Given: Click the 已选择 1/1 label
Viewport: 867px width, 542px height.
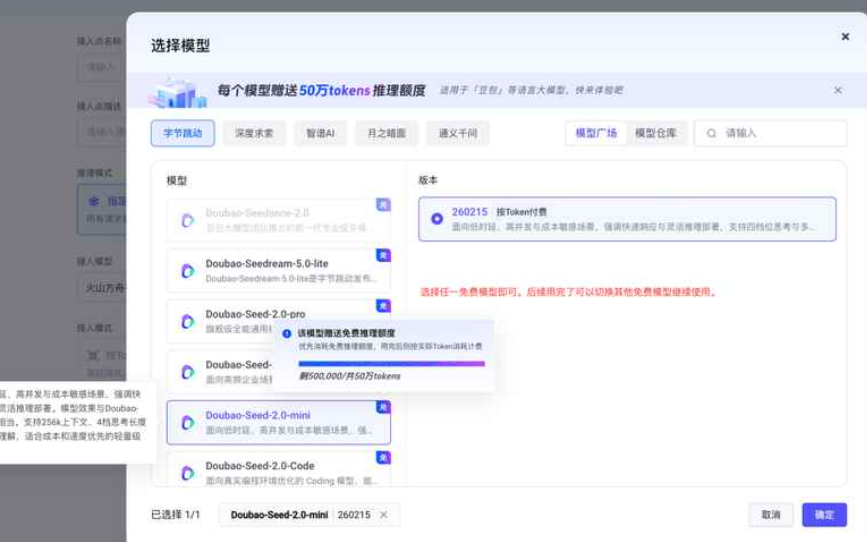Looking at the screenshot, I should click(x=175, y=515).
